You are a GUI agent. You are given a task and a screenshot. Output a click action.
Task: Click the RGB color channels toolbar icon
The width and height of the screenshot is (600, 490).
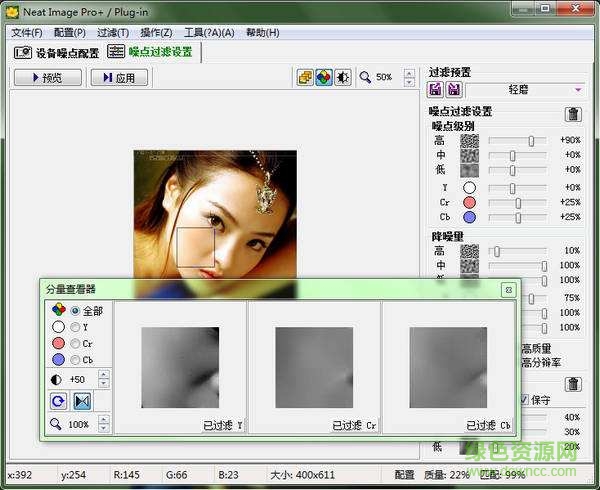[x=324, y=77]
